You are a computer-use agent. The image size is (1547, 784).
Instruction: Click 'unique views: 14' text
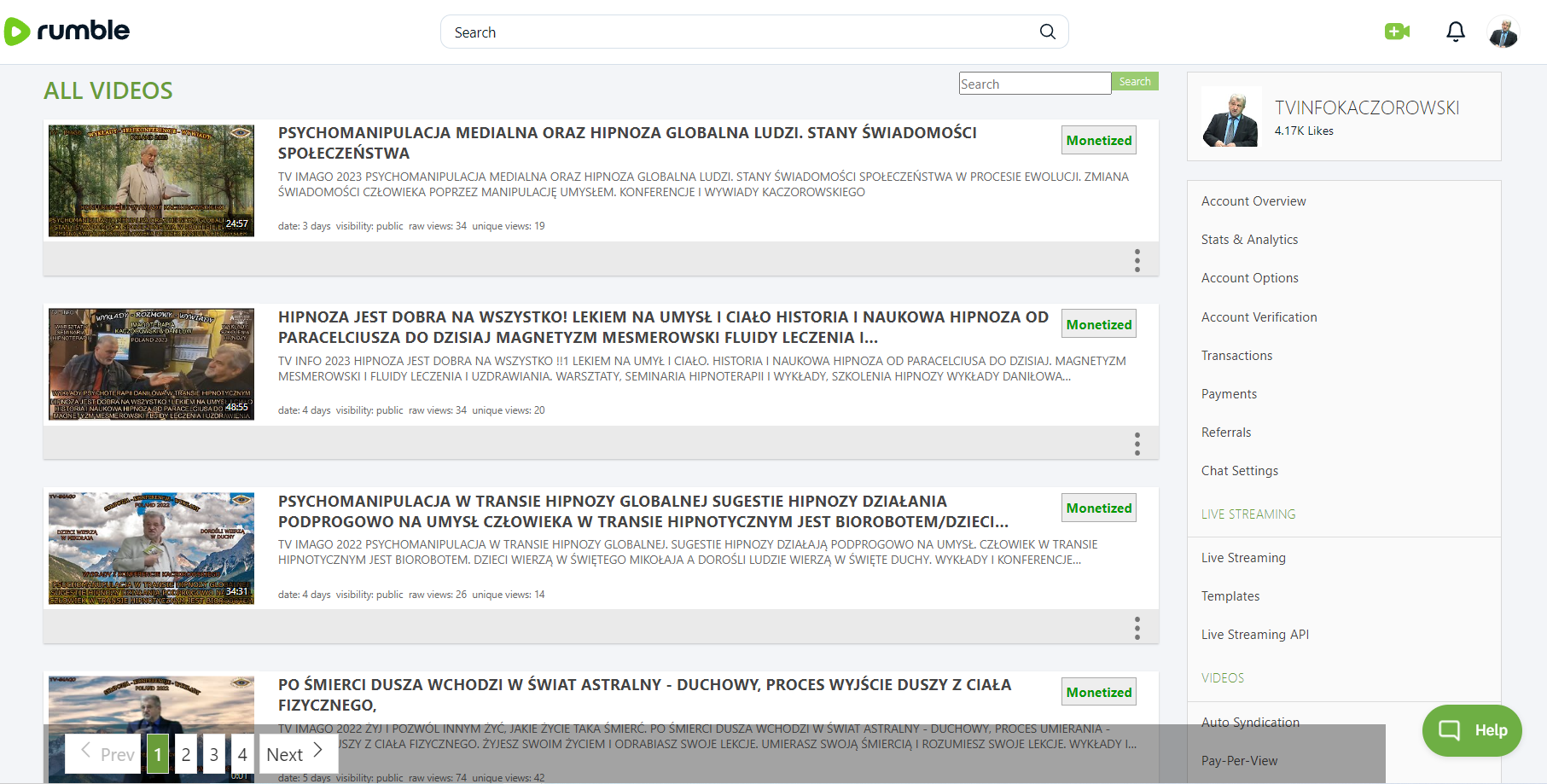click(509, 595)
